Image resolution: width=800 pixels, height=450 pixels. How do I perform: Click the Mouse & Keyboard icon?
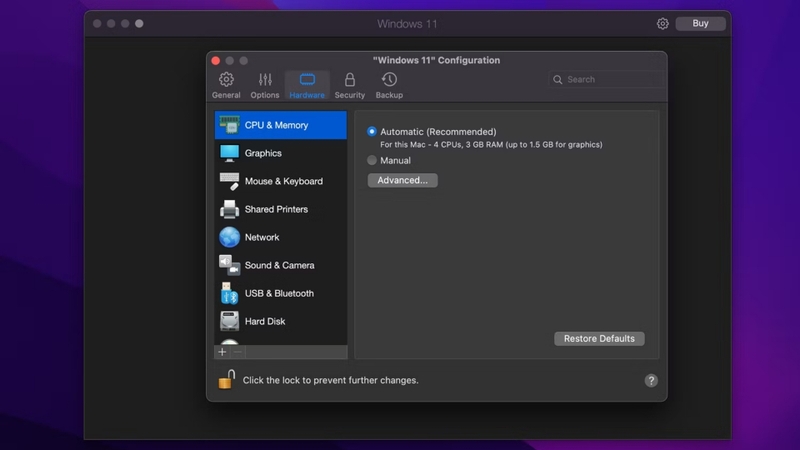230,181
